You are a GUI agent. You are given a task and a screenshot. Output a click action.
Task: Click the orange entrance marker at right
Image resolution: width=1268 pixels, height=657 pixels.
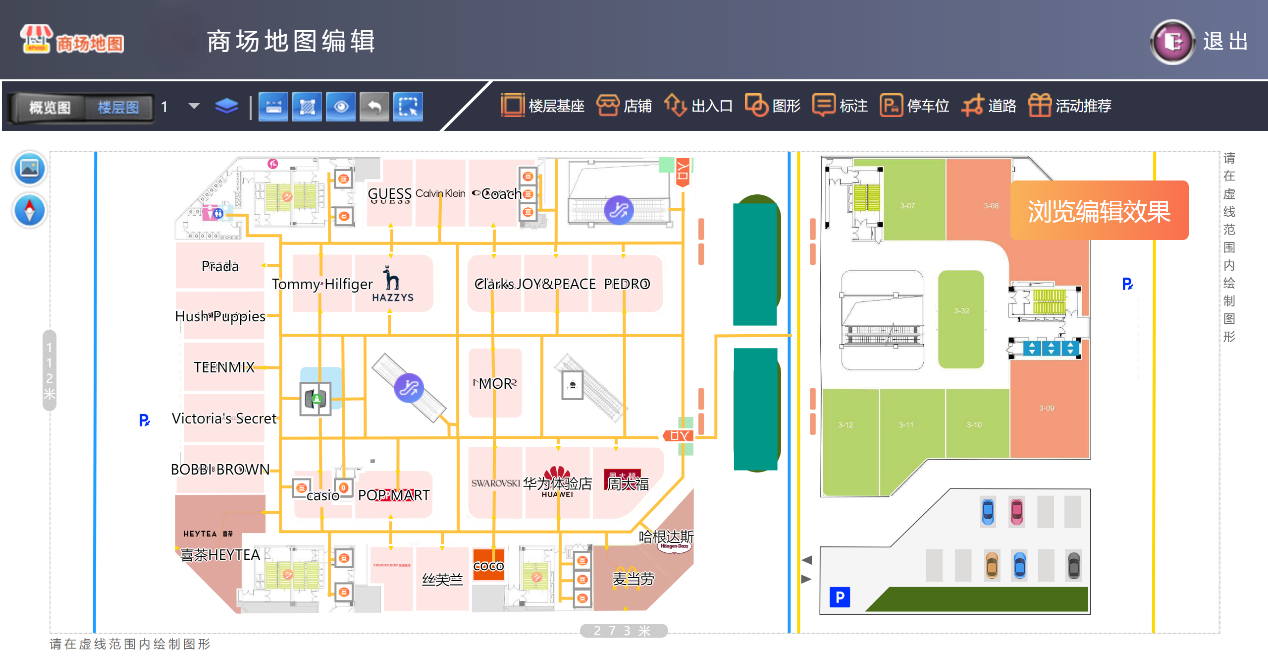point(679,435)
